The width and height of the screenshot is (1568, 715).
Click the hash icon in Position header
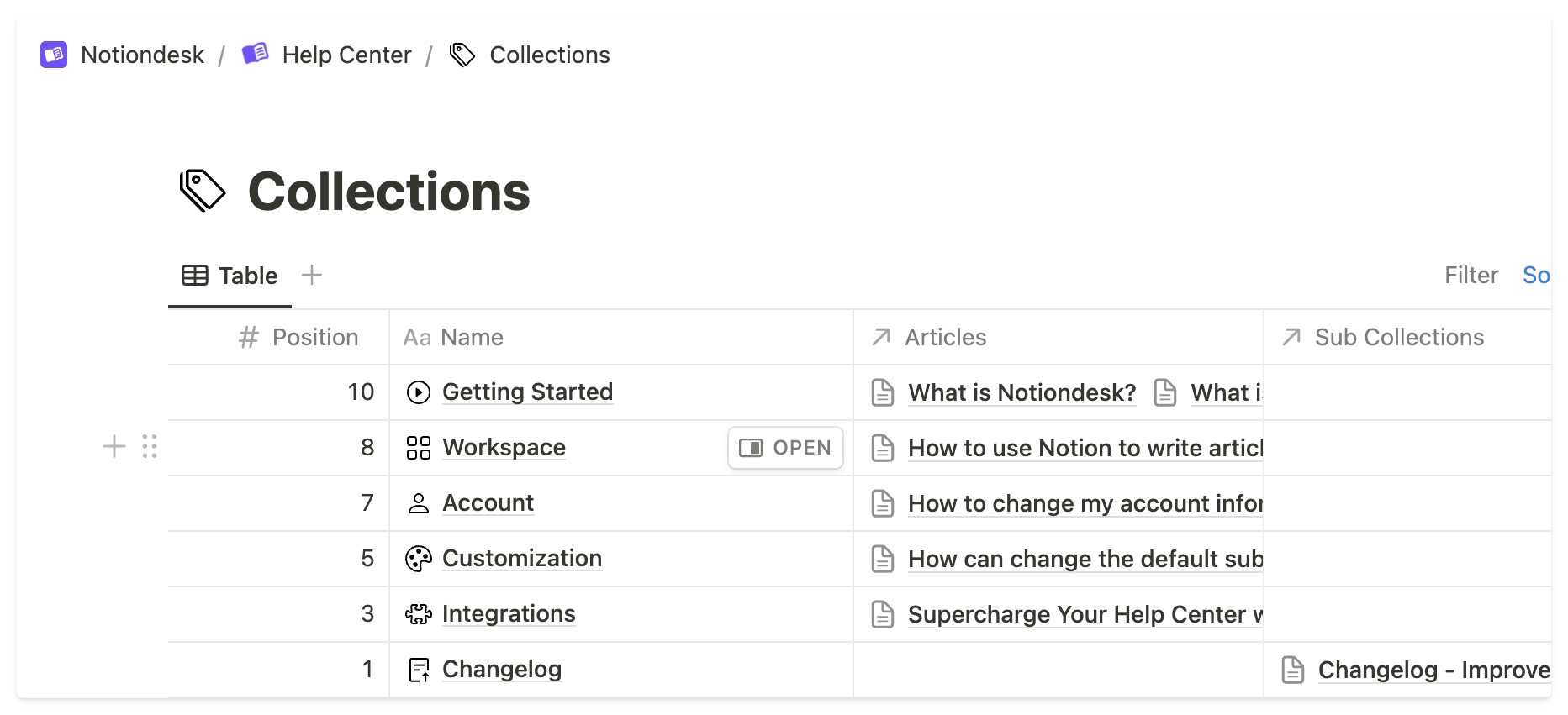[x=248, y=338]
